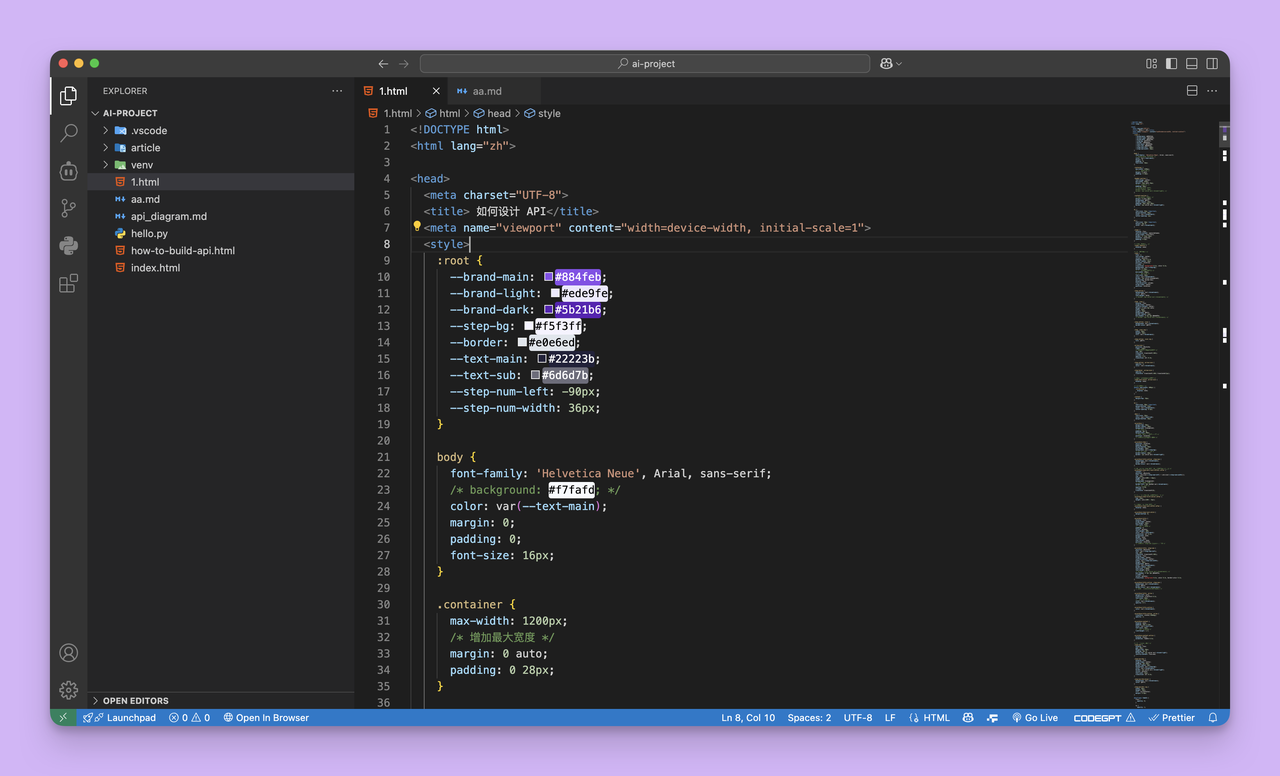Open Copilot dropdown chevron in title bar
This screenshot has width=1280, height=776.
[x=899, y=64]
